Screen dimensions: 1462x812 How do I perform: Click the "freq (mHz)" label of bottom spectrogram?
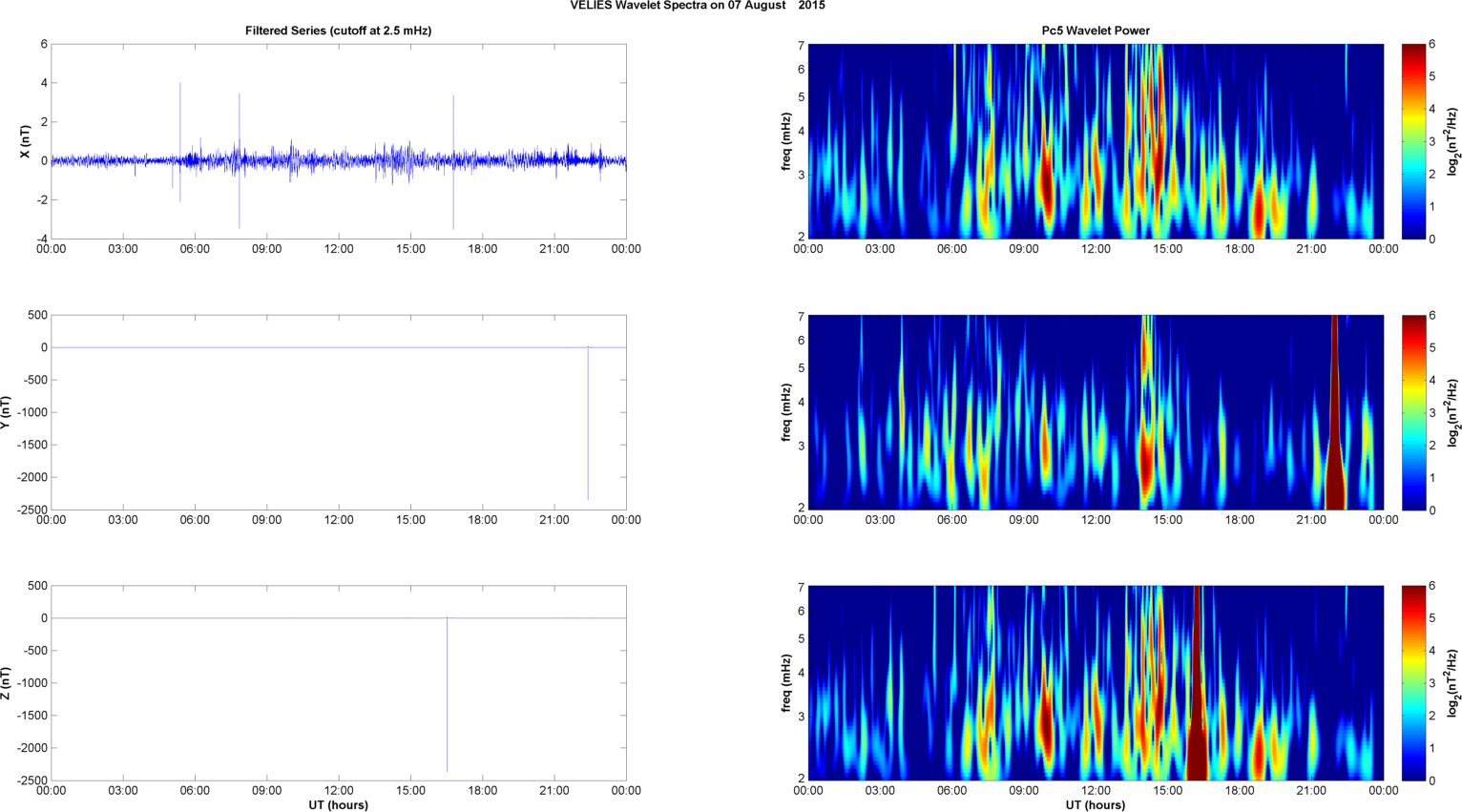786,683
